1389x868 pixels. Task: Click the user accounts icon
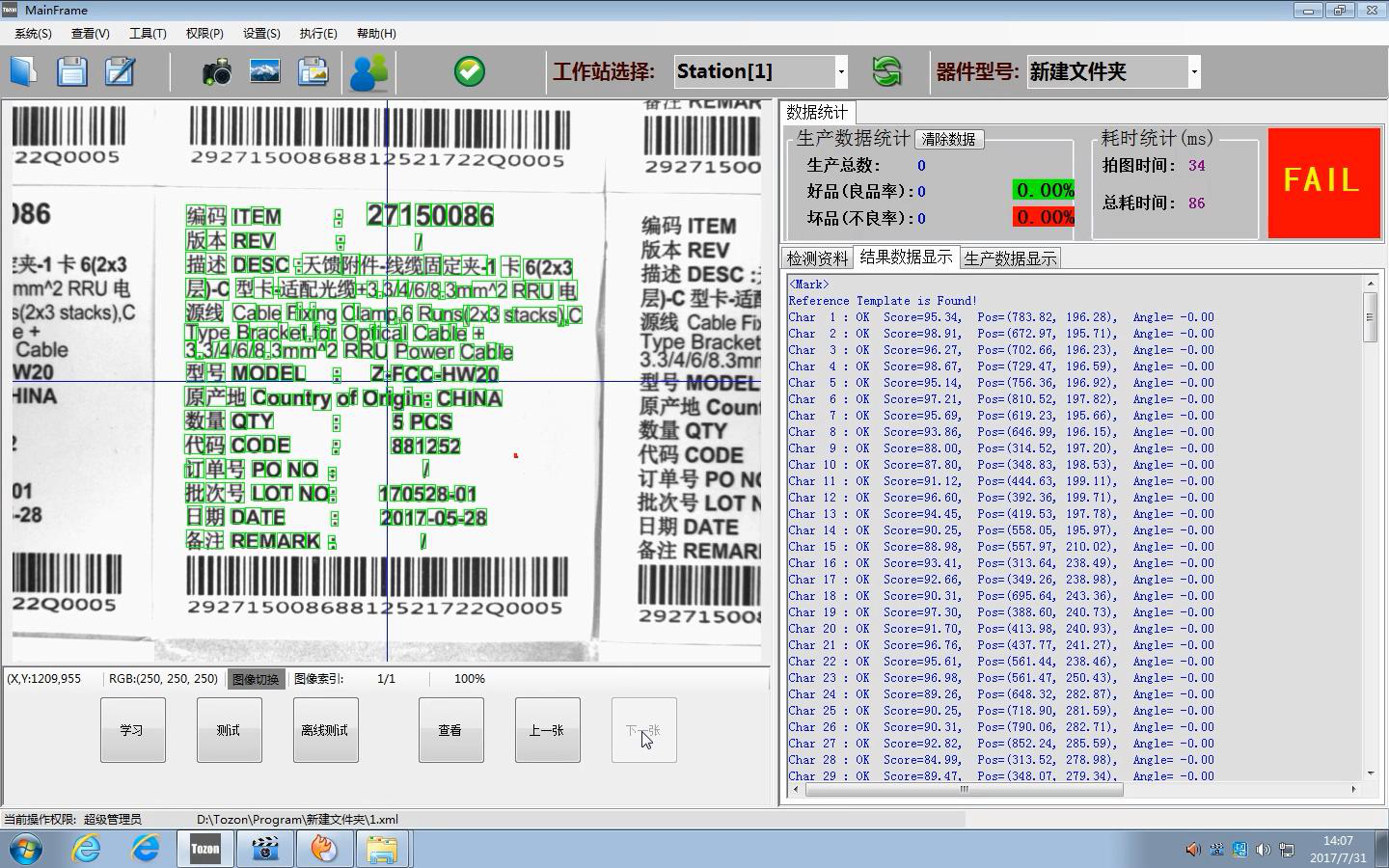(x=368, y=72)
